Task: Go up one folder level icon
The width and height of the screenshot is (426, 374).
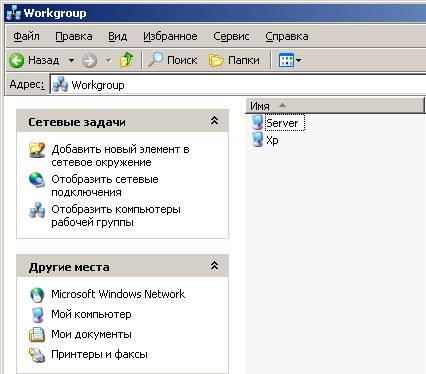Action: (127, 60)
